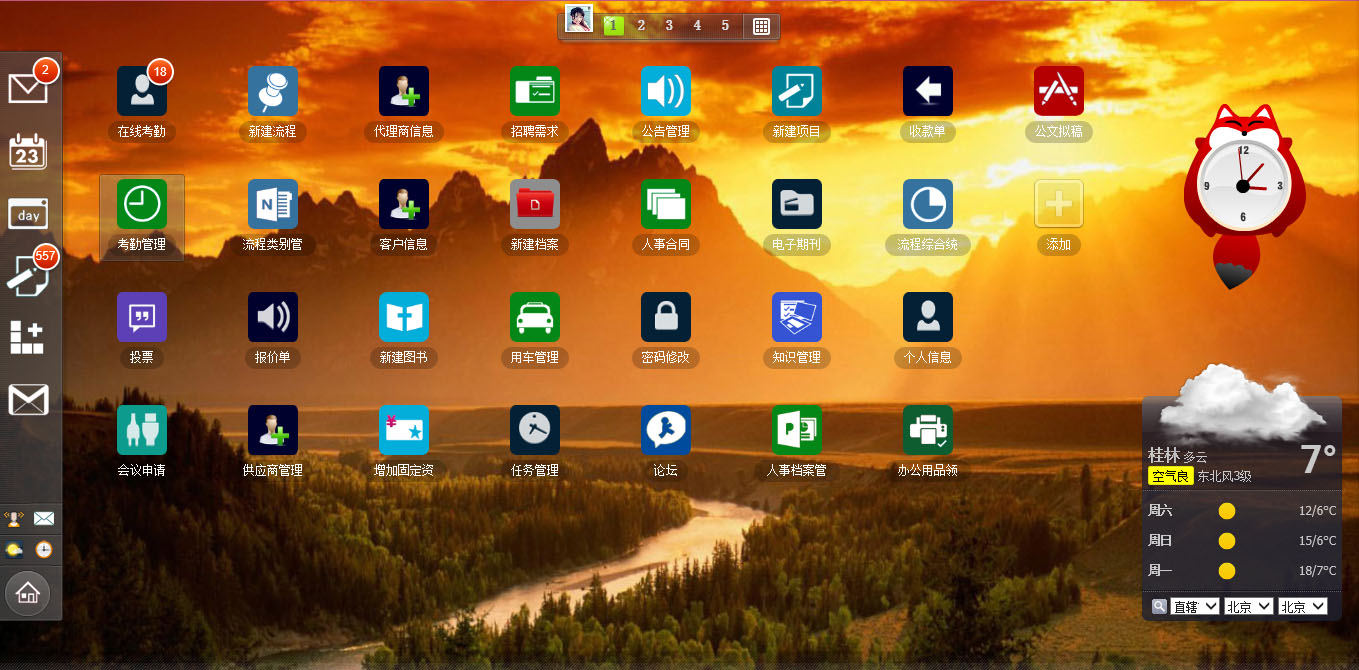The width and height of the screenshot is (1359, 670).
Task: Open 代理商信息 agent info icon
Action: (404, 91)
